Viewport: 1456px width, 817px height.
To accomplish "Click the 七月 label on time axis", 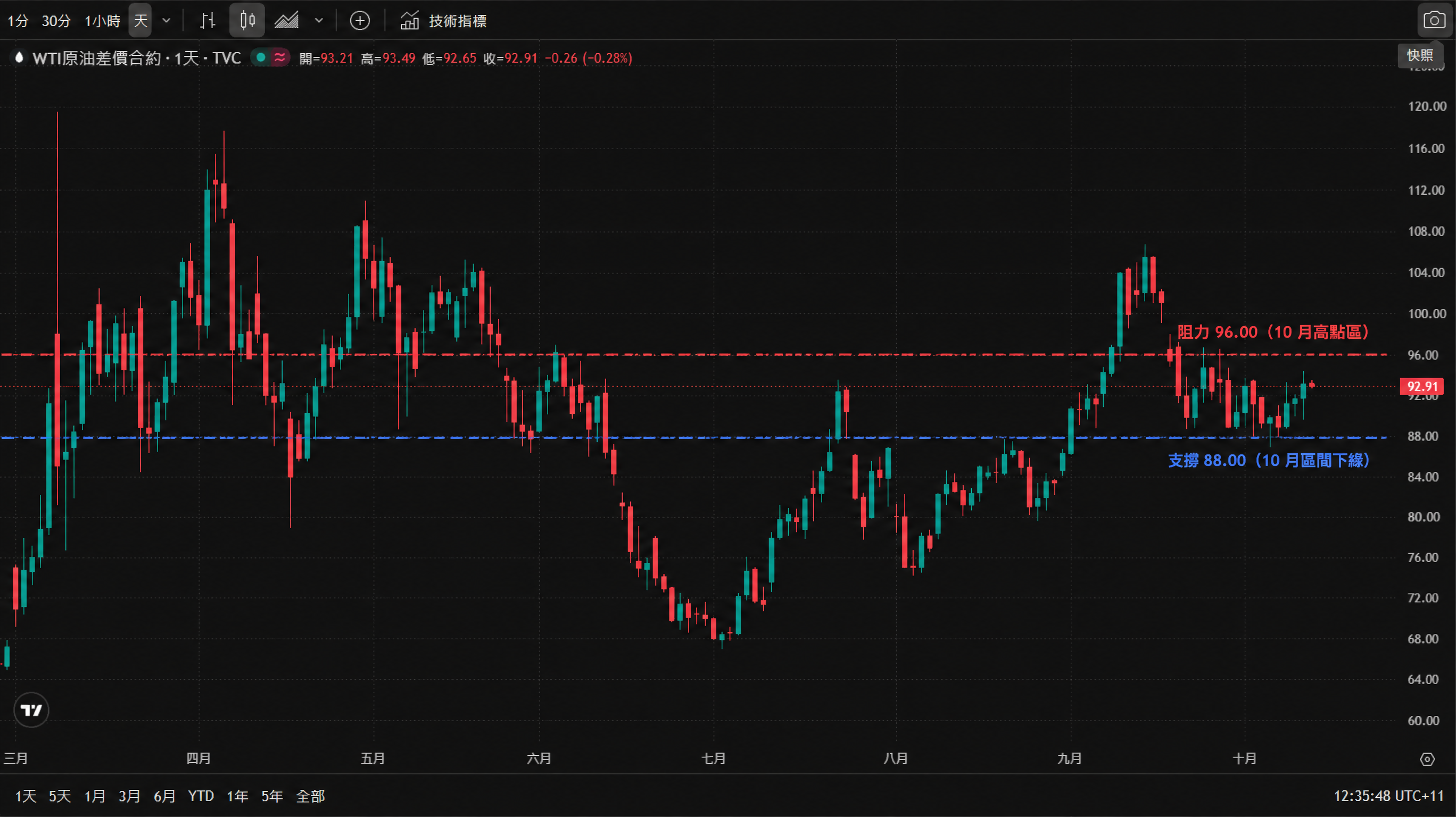I will point(713,759).
